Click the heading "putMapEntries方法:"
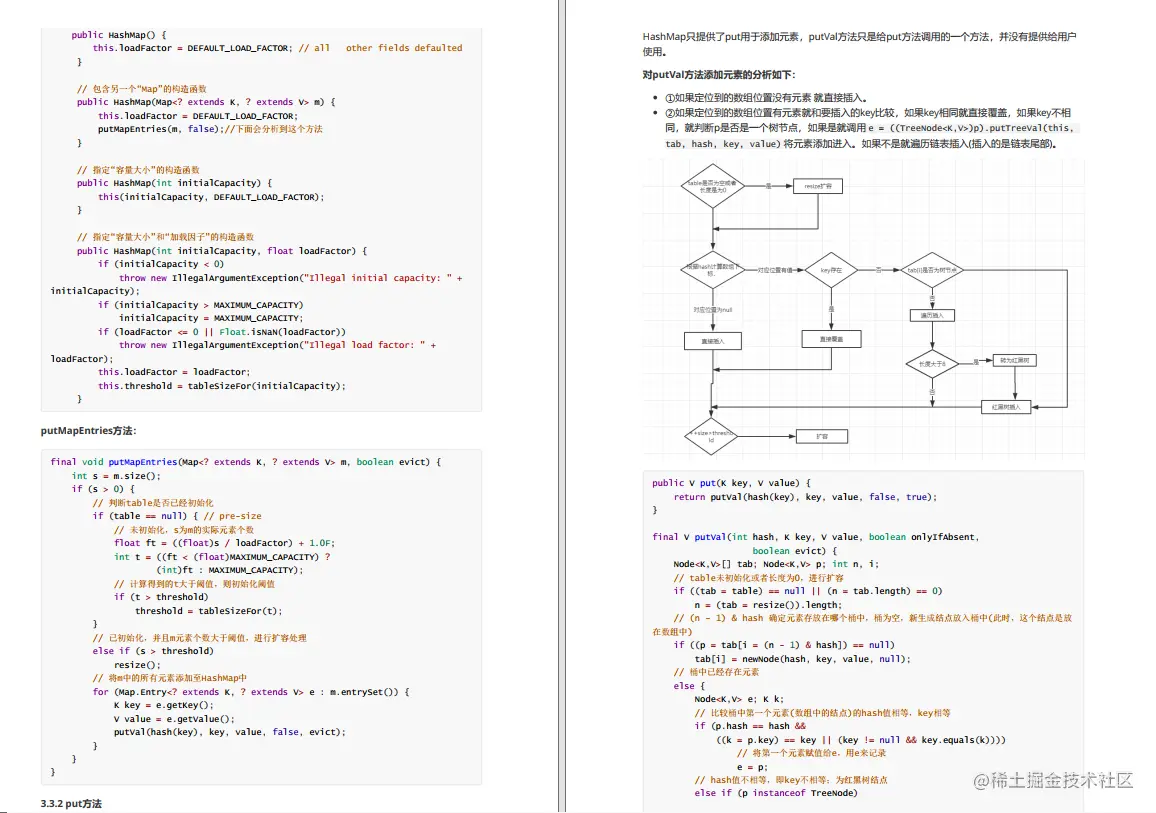 (88, 430)
